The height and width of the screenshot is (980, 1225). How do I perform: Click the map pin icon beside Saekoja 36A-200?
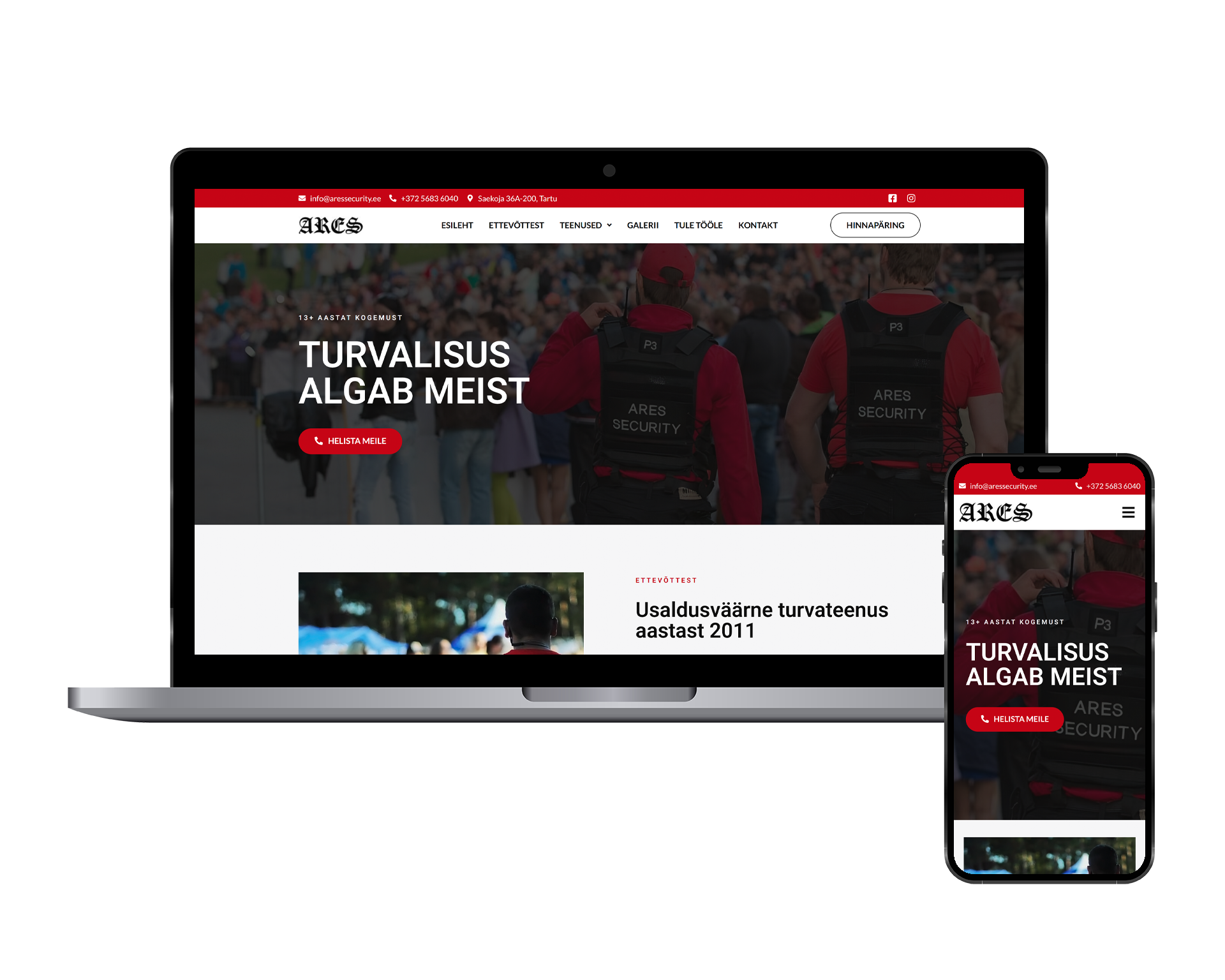[x=470, y=198]
